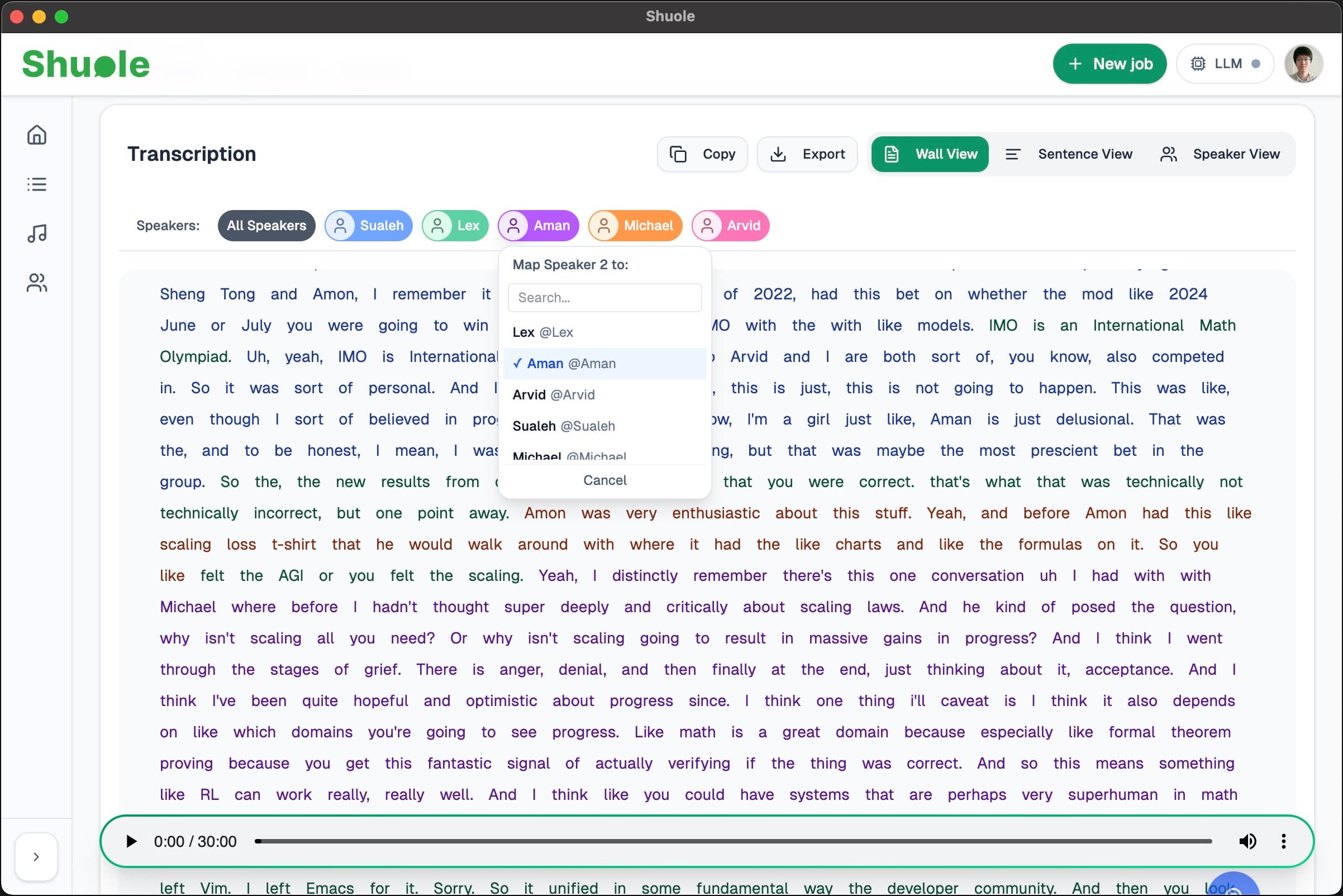The image size is (1343, 896).
Task: Switch to Sentence View tab
Action: (x=1069, y=154)
